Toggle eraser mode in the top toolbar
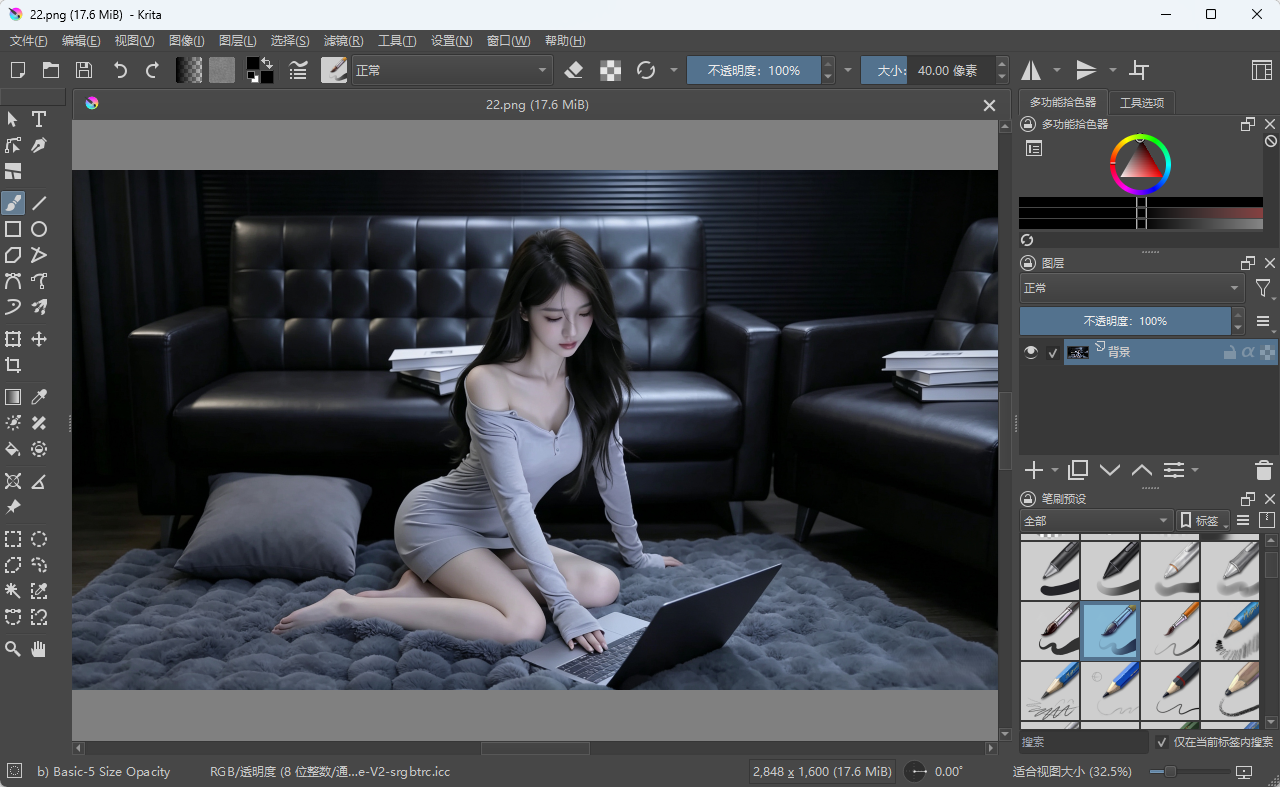The image size is (1280, 787). coord(574,70)
